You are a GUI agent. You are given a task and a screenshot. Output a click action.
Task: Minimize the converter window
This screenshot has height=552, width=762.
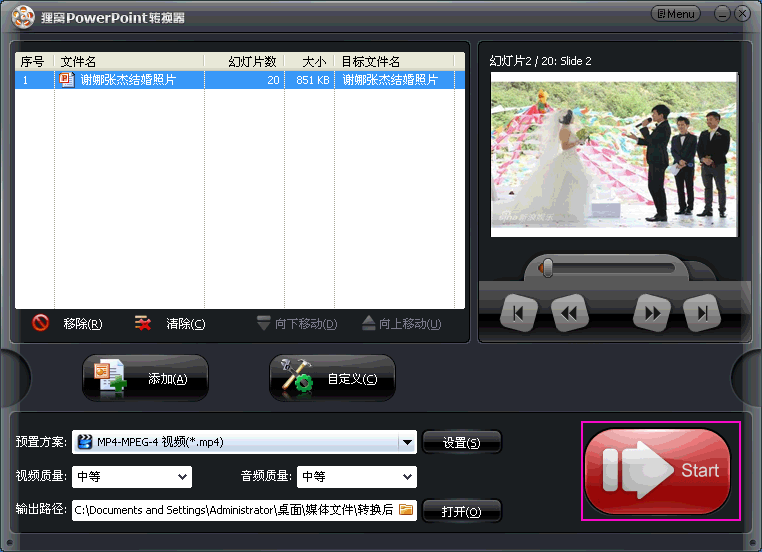point(722,14)
